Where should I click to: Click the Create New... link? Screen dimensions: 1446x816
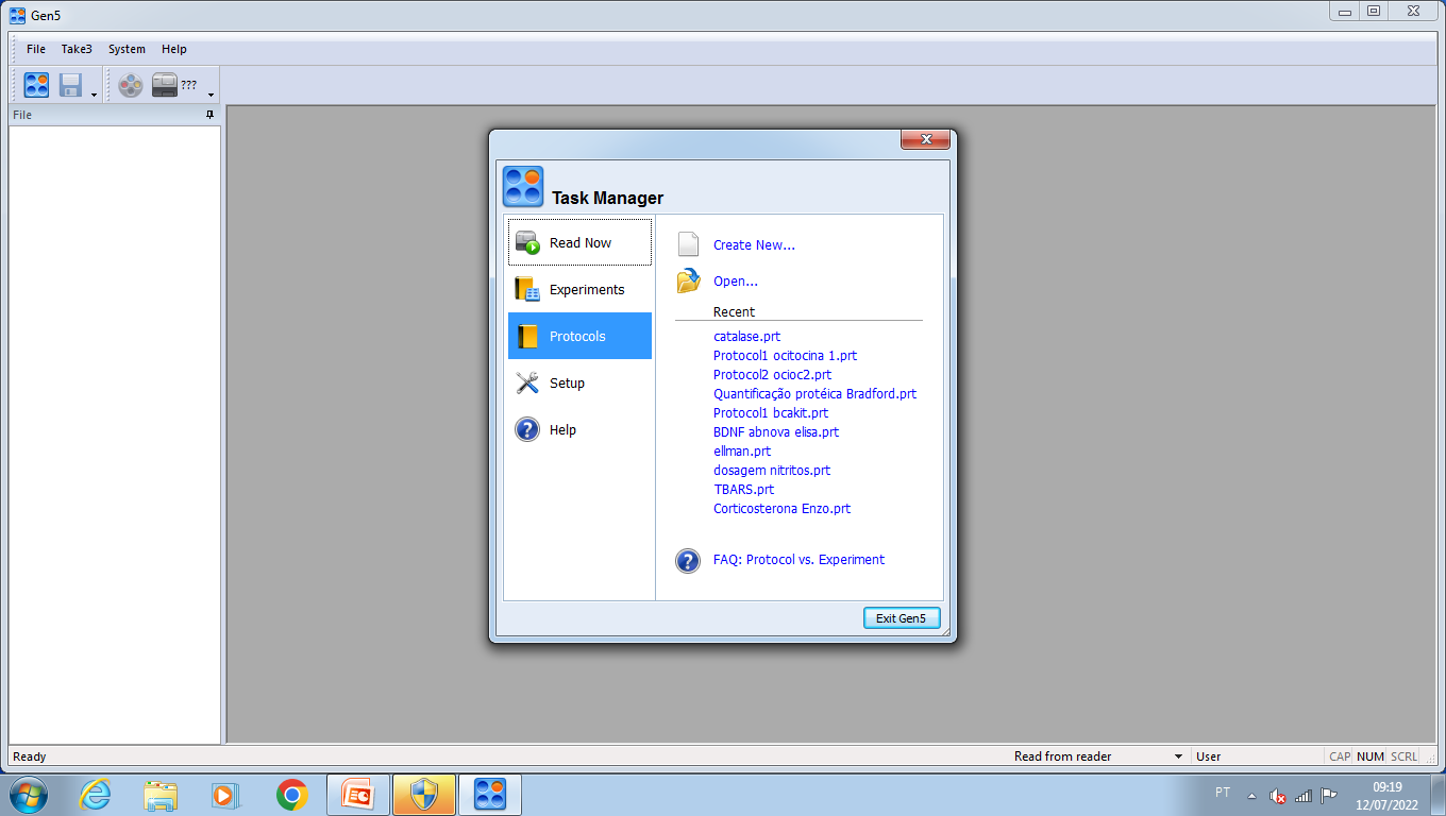(754, 245)
